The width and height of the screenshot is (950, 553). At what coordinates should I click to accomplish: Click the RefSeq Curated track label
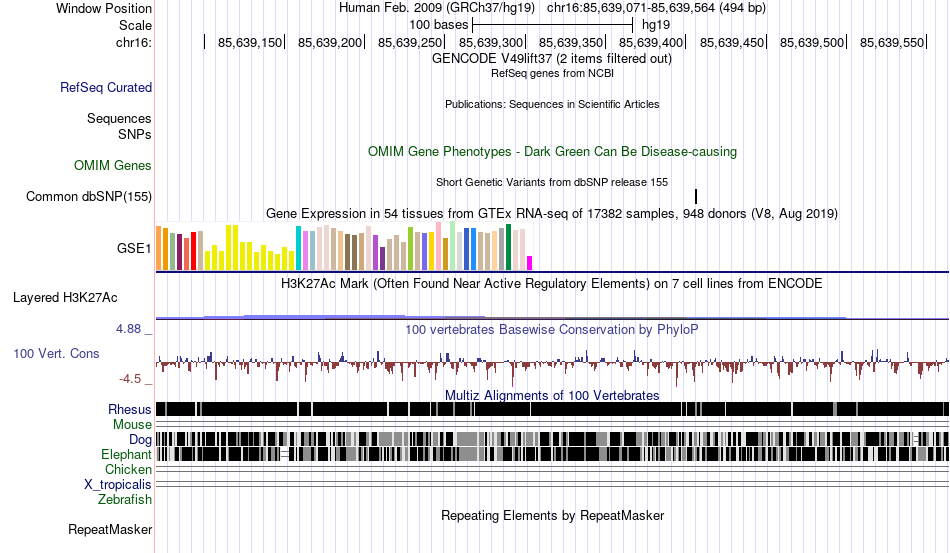pyautogui.click(x=105, y=87)
